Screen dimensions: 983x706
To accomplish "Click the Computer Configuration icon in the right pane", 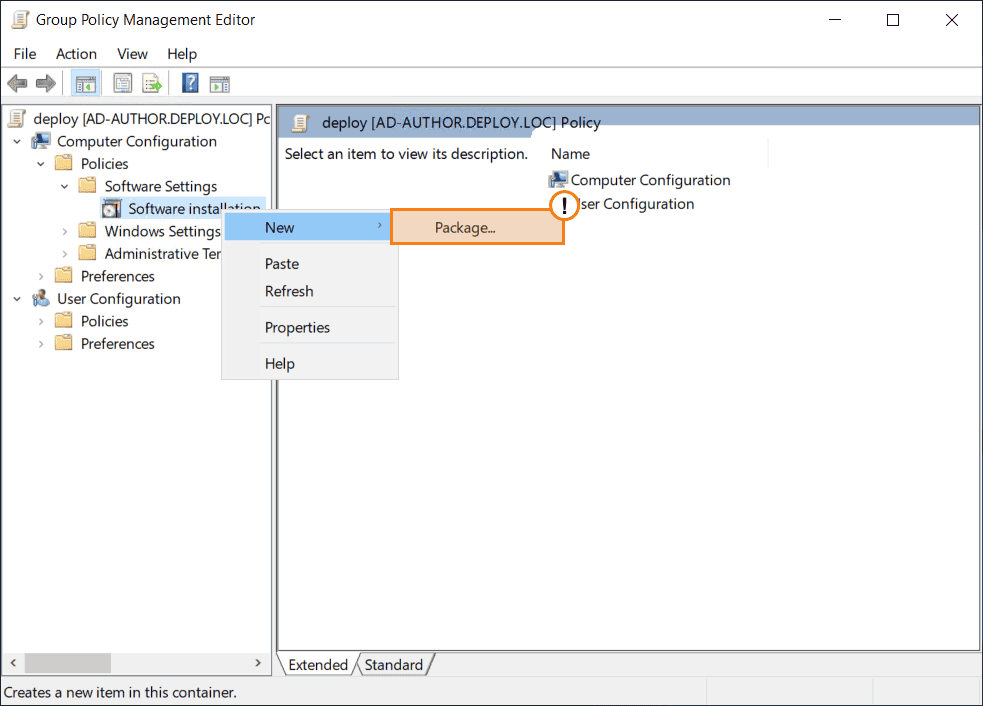I will (x=558, y=180).
